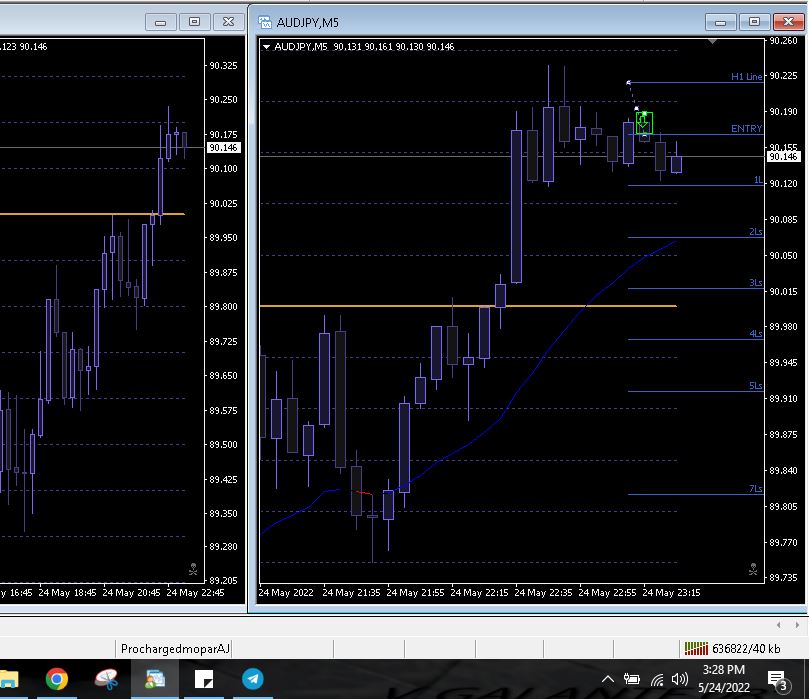Click the skull indicator icon in AUDJPY chart
809x699 pixels.
click(x=753, y=570)
